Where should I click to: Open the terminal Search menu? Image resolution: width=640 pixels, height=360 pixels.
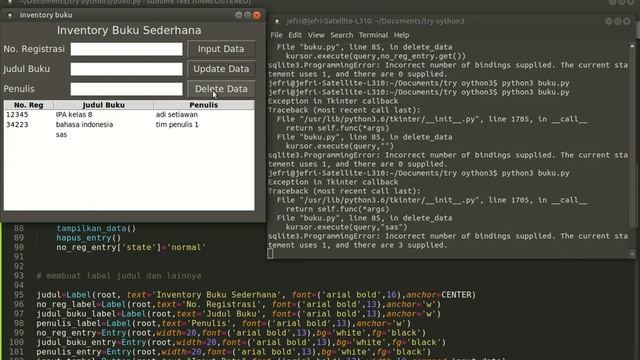[x=342, y=35]
